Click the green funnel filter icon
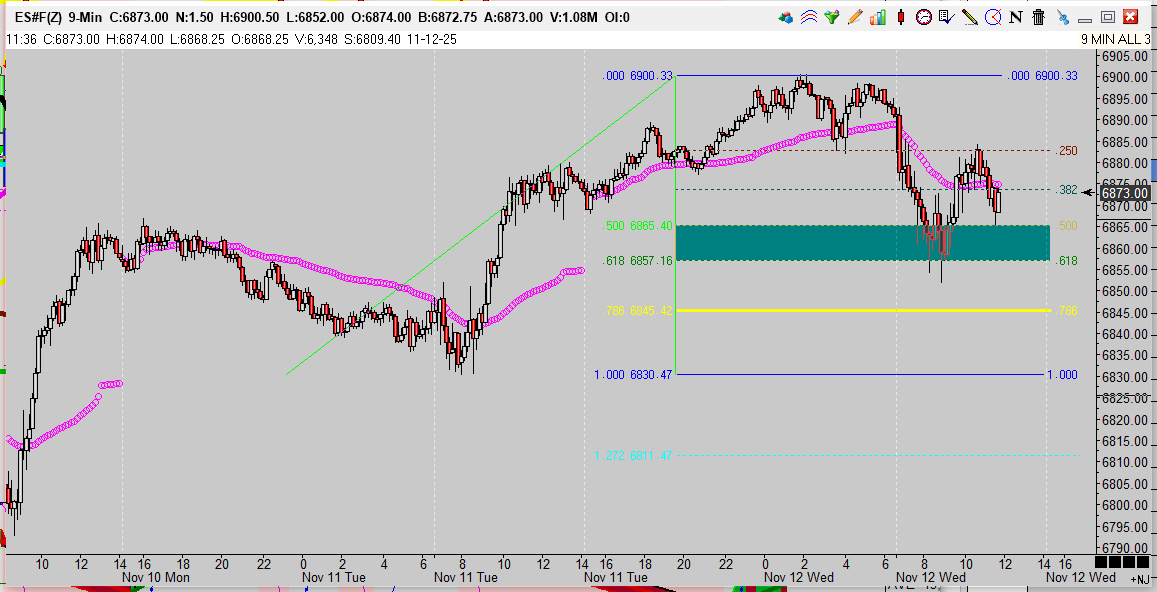1157x592 pixels. click(832, 17)
